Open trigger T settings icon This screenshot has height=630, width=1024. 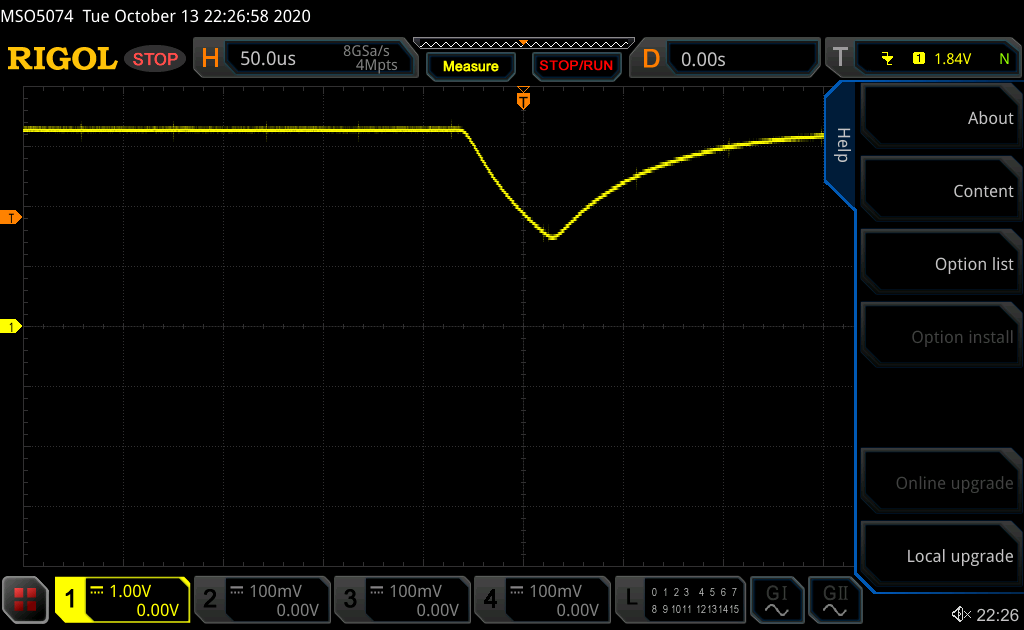[840, 58]
